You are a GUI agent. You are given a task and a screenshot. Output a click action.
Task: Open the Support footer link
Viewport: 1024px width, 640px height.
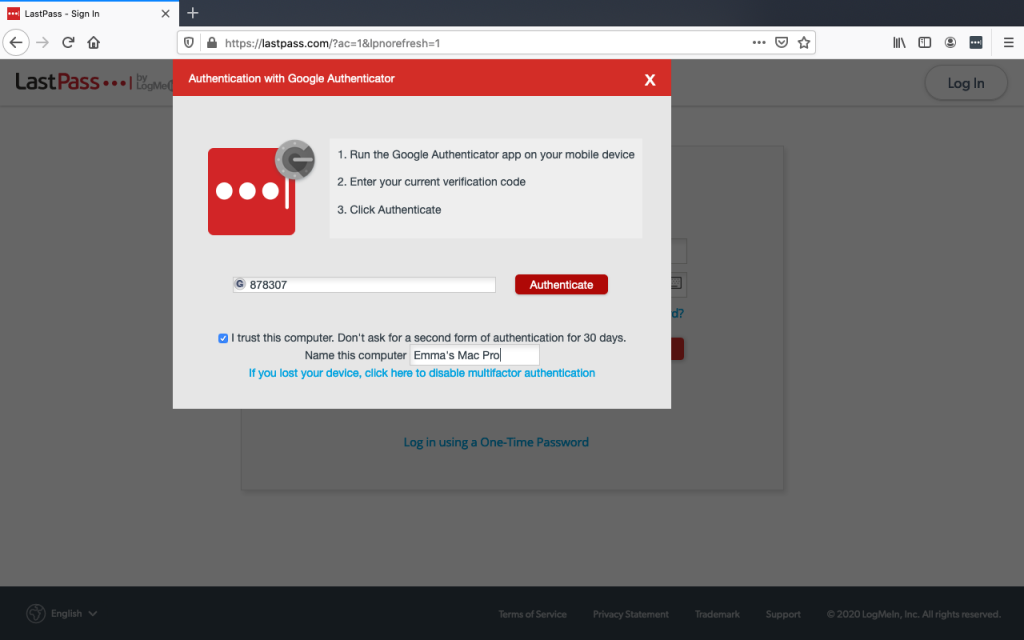pos(783,614)
